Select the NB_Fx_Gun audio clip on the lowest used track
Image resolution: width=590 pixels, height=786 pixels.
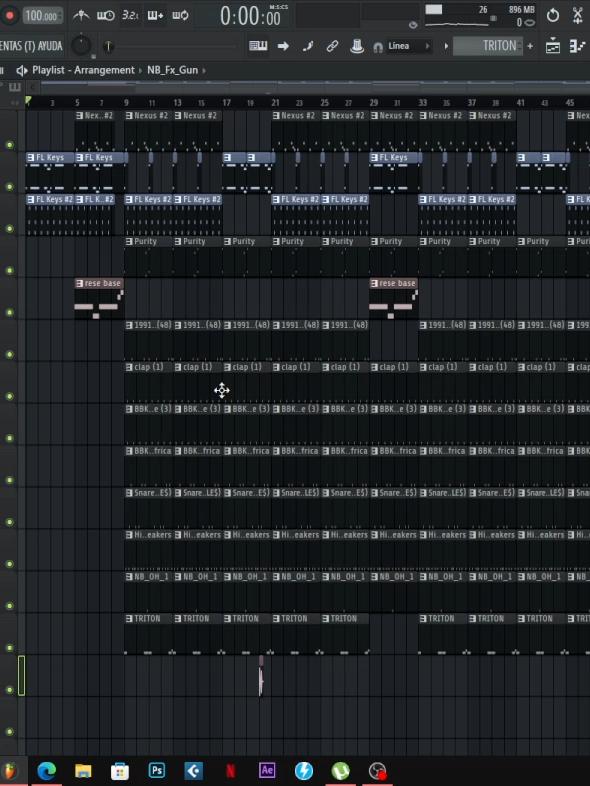point(261,676)
